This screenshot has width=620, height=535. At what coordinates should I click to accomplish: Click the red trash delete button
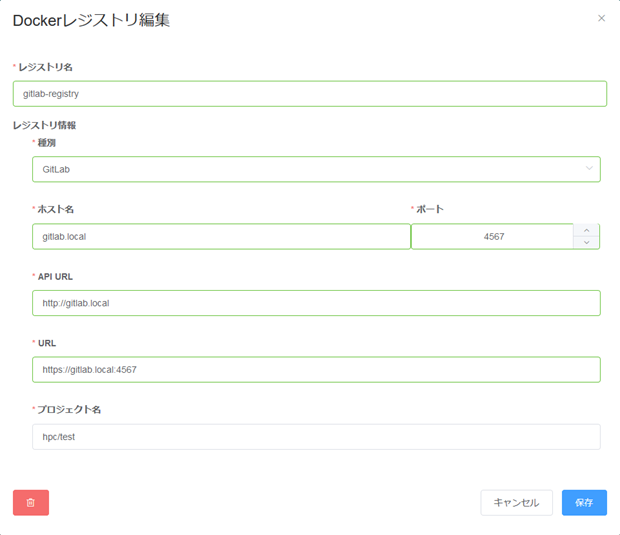click(31, 503)
